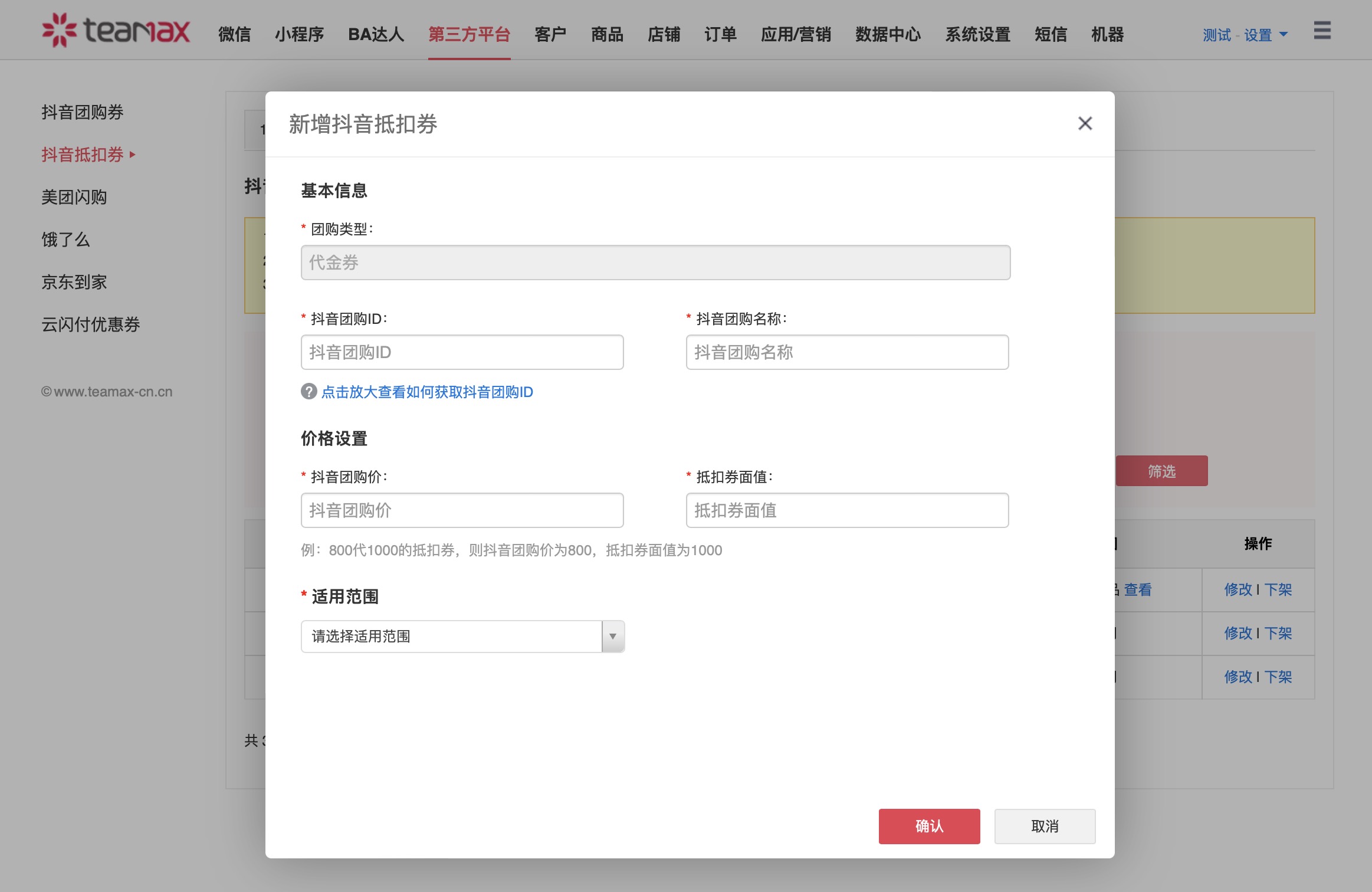Open 云闪付优惠券 sidebar entry
The image size is (1372, 892).
tap(91, 324)
